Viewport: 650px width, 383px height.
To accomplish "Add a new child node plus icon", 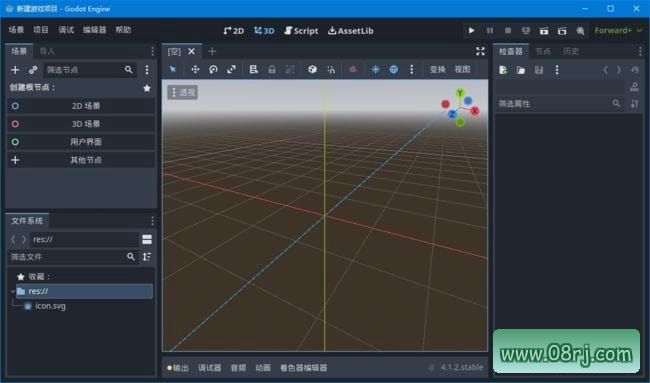I will (x=15, y=70).
